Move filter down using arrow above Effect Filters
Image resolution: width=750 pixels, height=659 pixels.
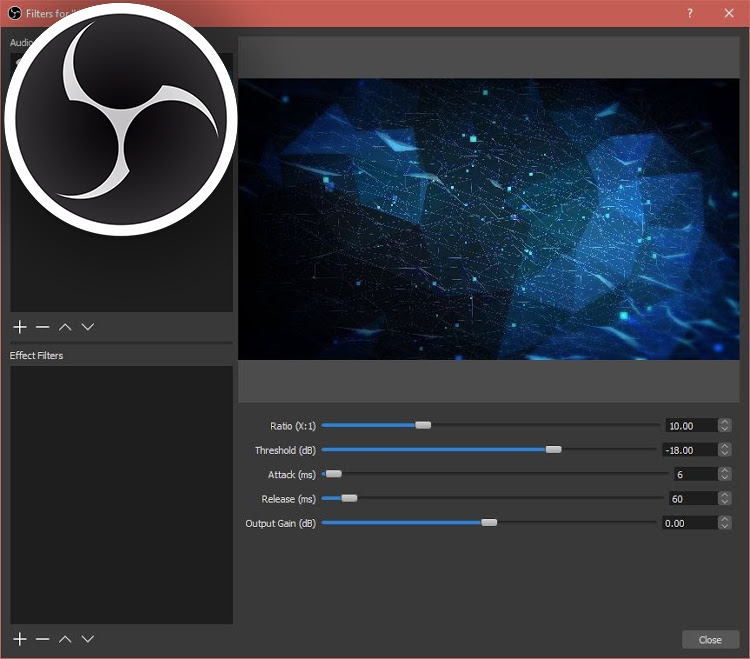coord(88,327)
